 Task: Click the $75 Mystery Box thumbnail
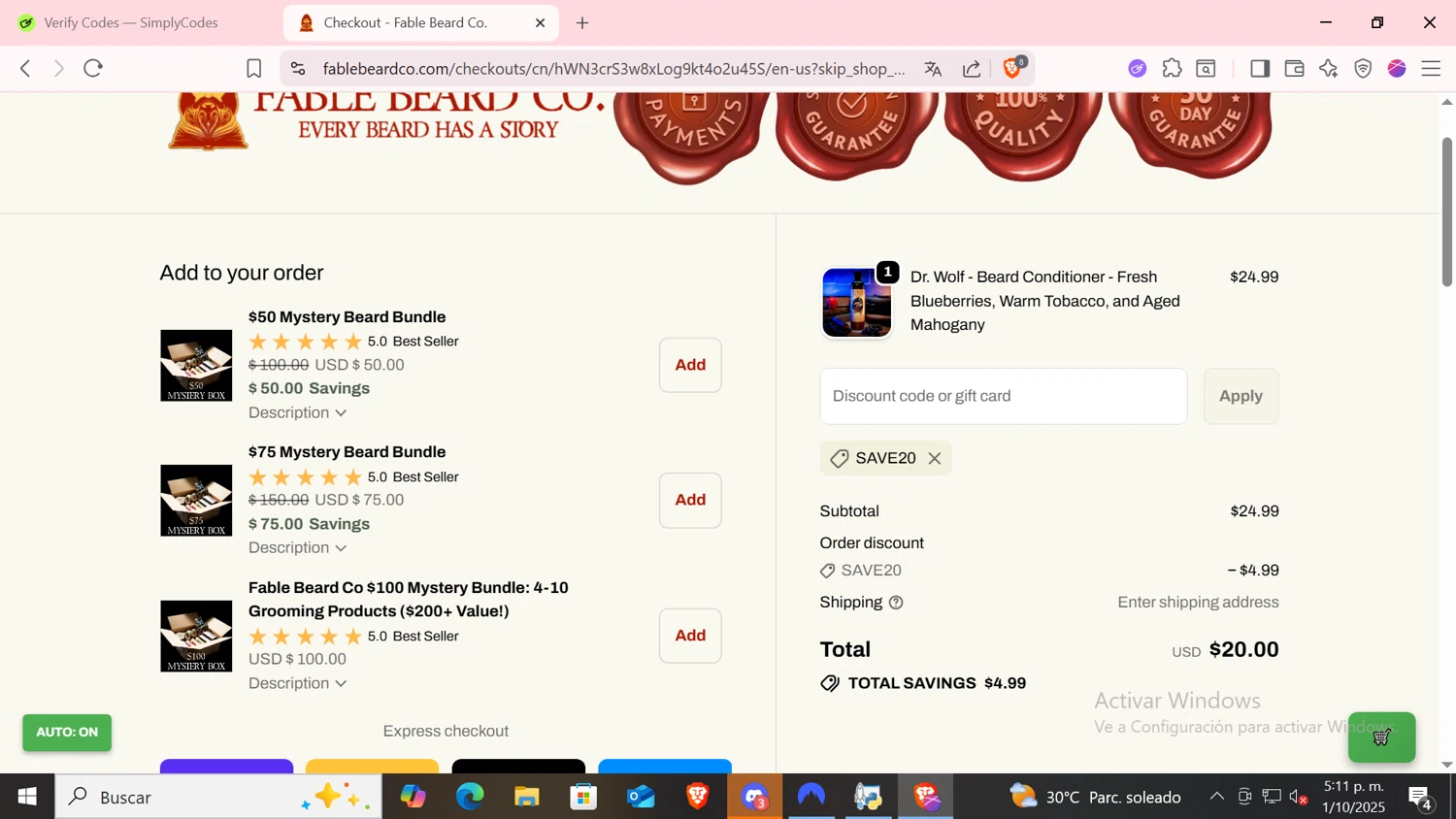(x=196, y=501)
